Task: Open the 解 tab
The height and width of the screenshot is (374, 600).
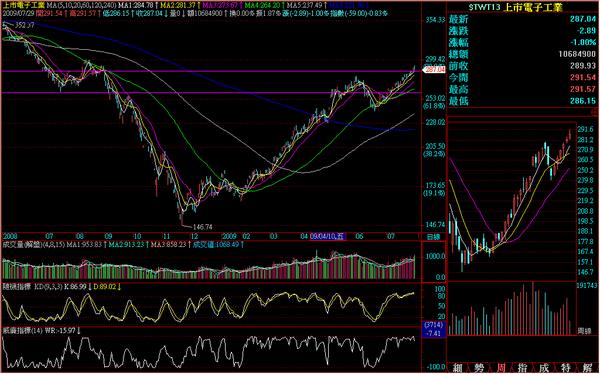Action: (587, 368)
